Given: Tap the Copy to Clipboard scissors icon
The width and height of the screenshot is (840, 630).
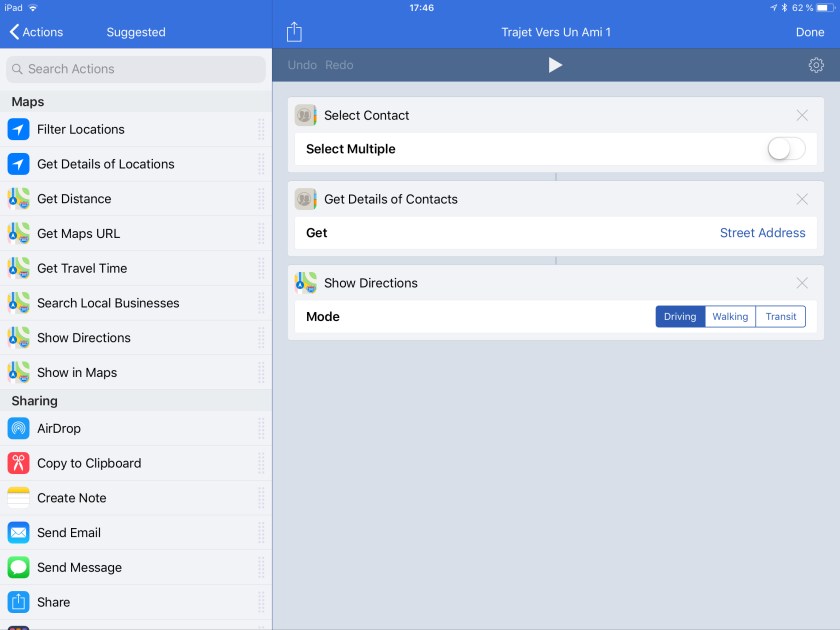Looking at the screenshot, I should pos(19,463).
